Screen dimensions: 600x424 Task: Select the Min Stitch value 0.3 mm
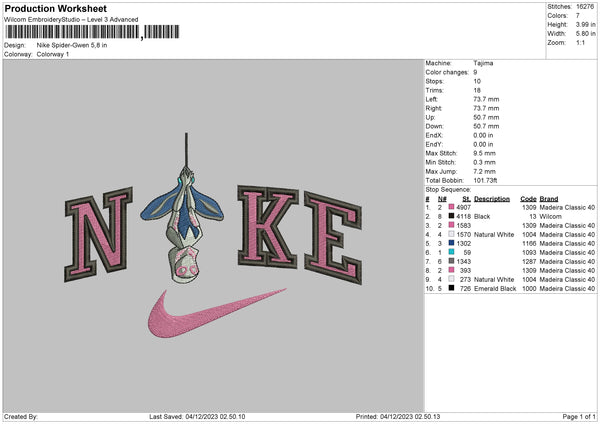click(x=484, y=162)
